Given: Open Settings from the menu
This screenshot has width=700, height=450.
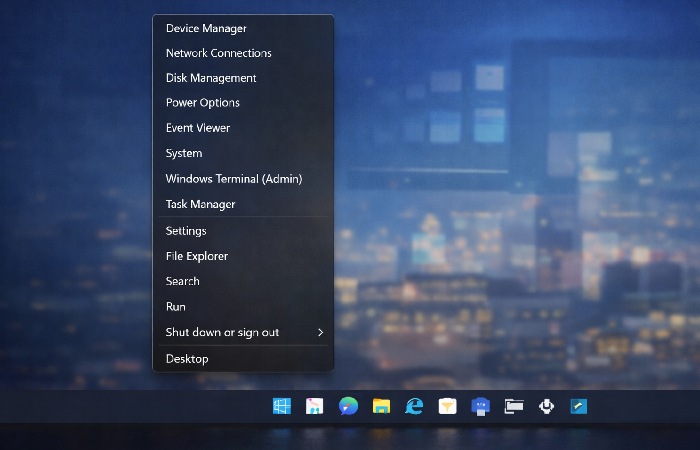Looking at the screenshot, I should click(243, 231).
